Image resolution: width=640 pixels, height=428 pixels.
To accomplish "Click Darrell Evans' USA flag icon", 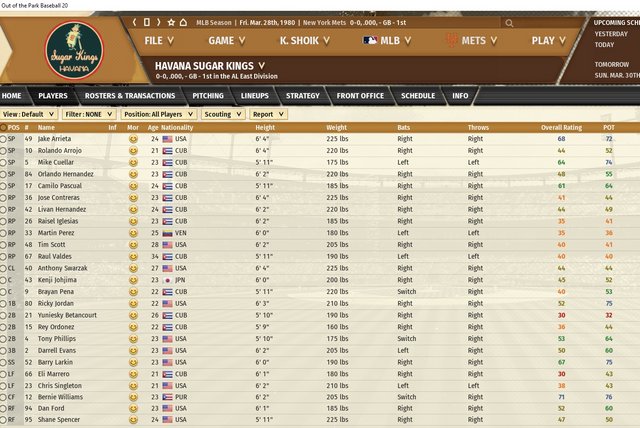I will pos(167,351).
